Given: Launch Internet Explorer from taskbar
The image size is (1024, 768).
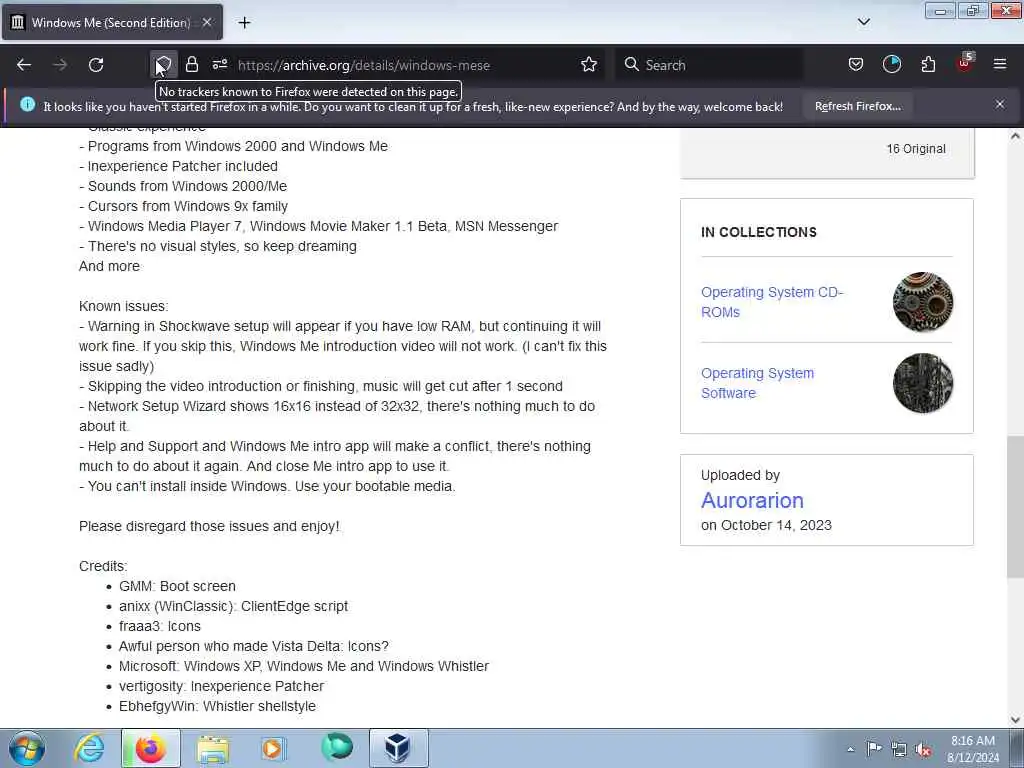Looking at the screenshot, I should pyautogui.click(x=89, y=748).
